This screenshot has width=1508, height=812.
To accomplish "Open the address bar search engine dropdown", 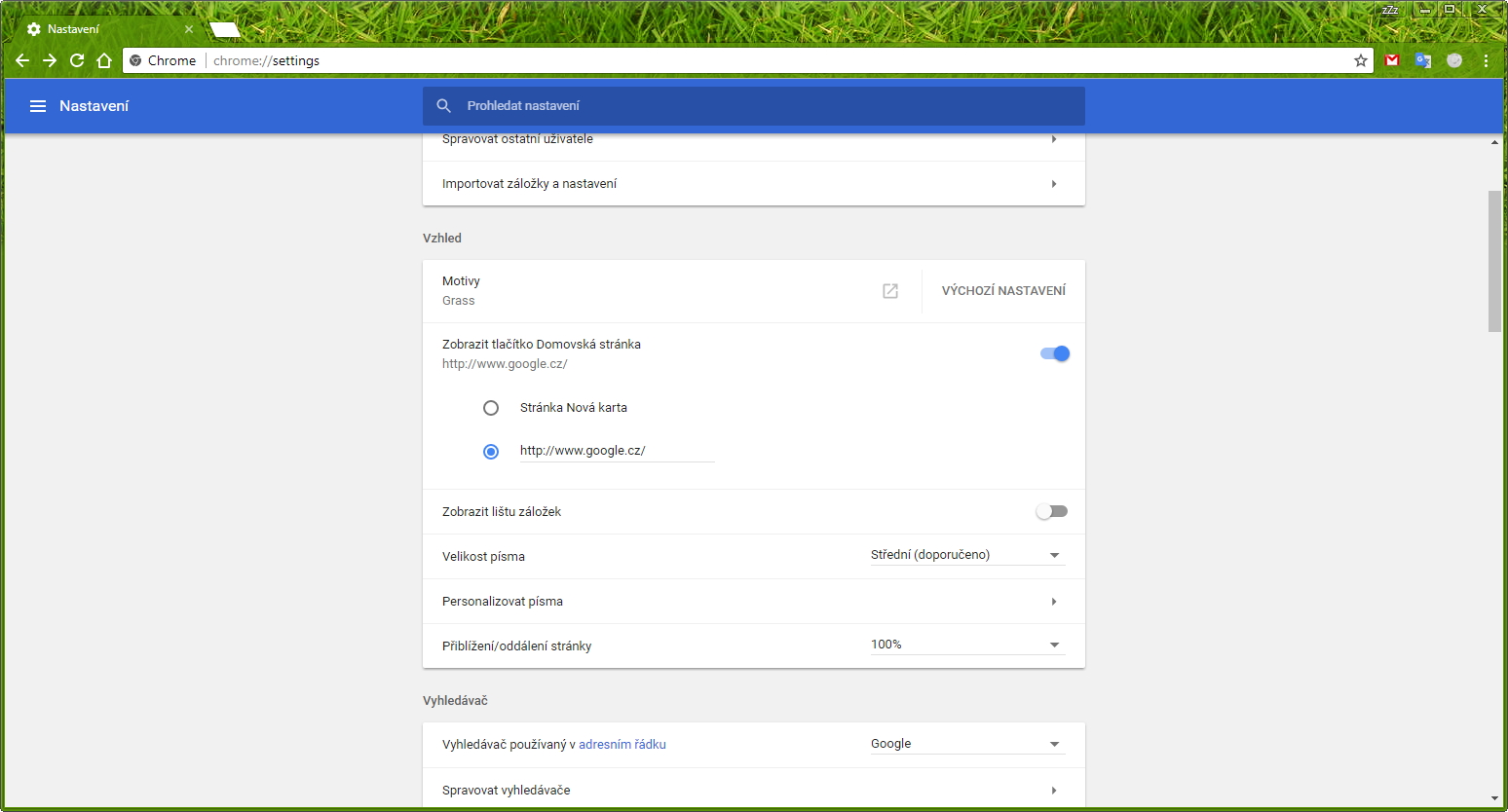I will (x=967, y=744).
